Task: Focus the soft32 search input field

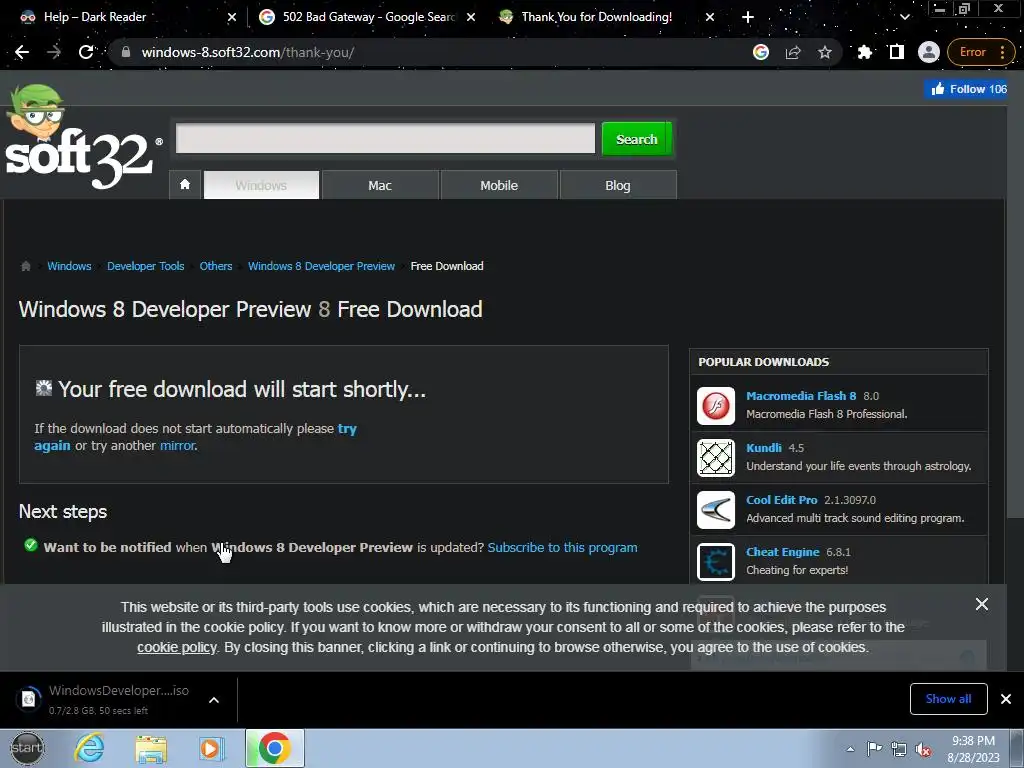Action: pos(385,138)
